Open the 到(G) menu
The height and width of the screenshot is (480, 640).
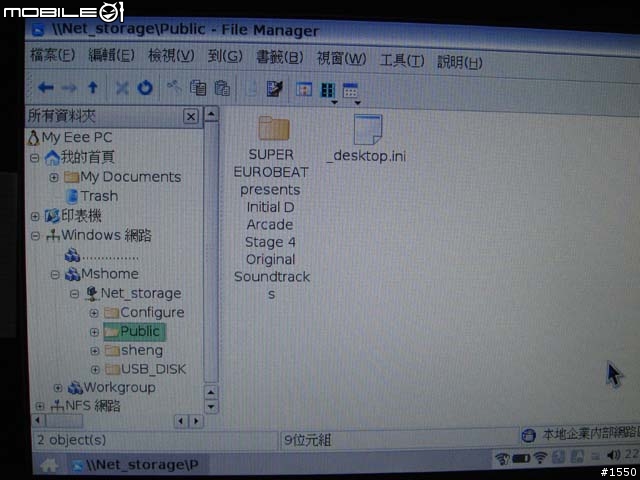coord(225,56)
